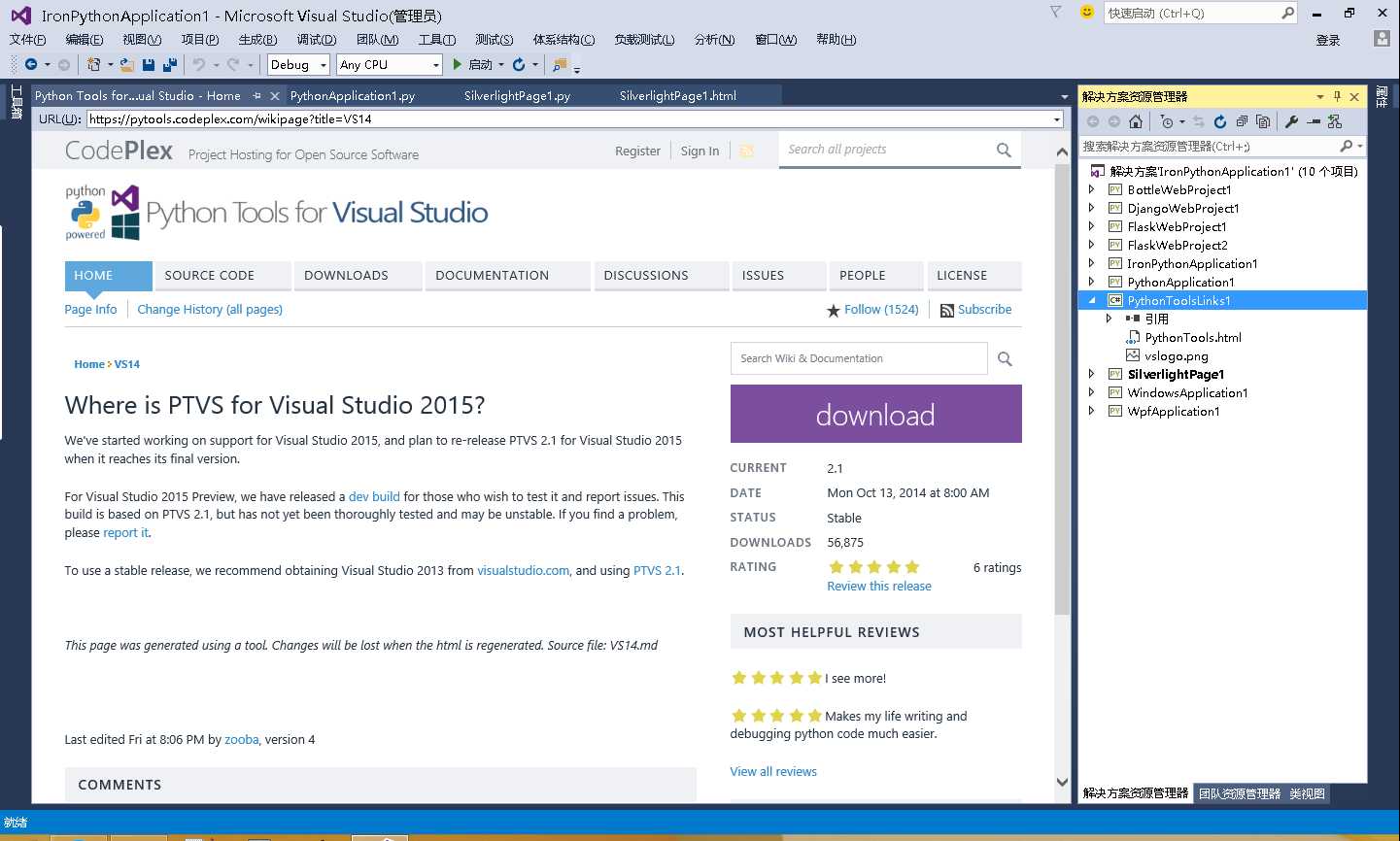Open the 调试(D) menu
The height and width of the screenshot is (841, 1400).
(317, 39)
